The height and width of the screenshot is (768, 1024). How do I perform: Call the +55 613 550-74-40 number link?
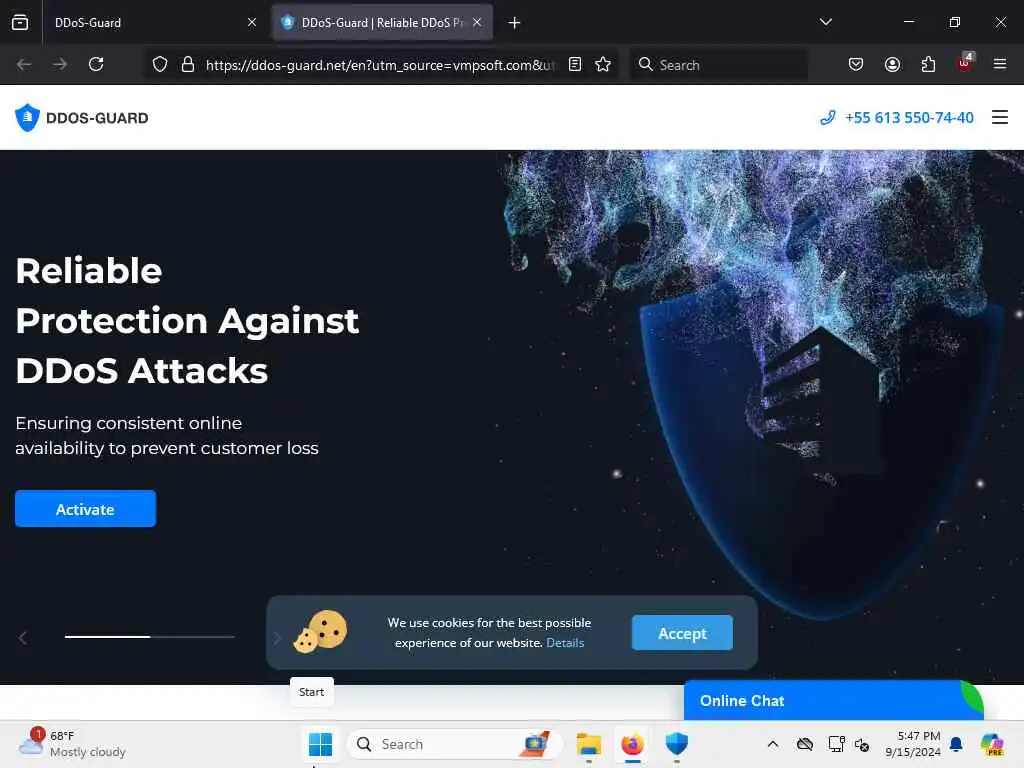click(x=897, y=118)
